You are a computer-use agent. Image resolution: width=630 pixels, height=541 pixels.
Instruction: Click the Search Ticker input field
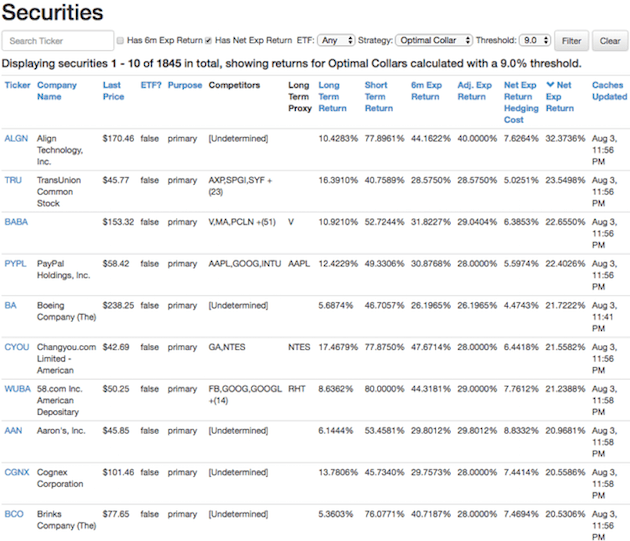[58, 41]
